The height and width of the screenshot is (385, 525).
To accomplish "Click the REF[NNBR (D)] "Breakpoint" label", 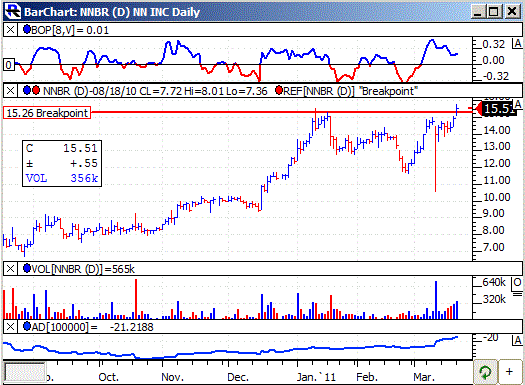I will pos(351,91).
